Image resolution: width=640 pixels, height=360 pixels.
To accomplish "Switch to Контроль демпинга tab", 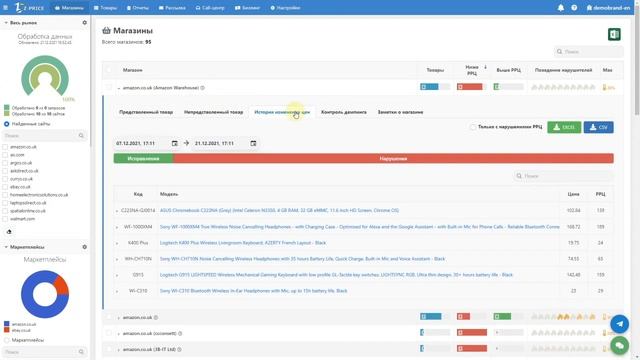I will [344, 112].
